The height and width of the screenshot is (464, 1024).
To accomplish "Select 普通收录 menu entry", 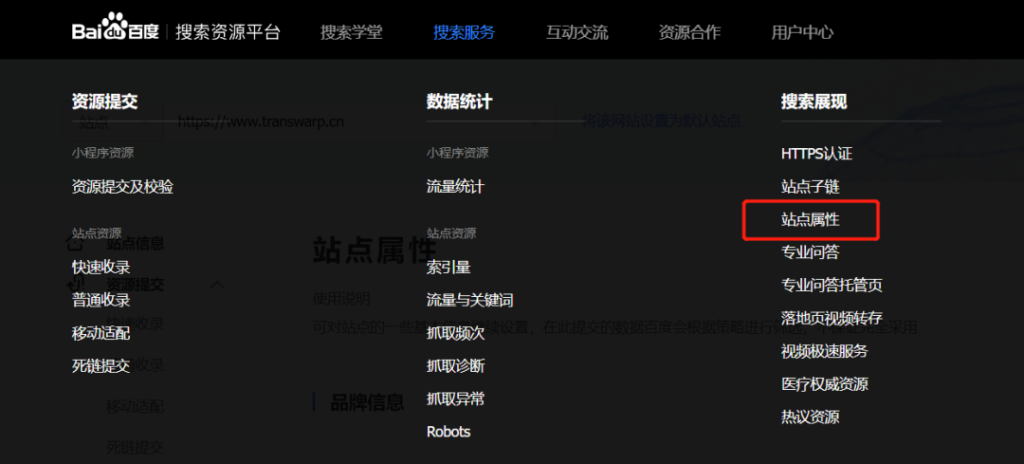I will (x=101, y=301).
